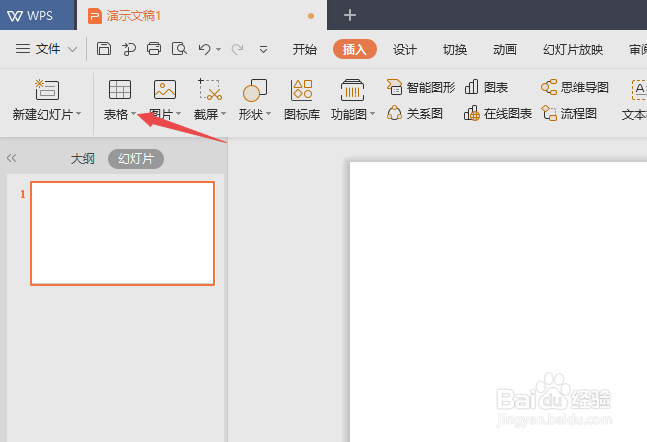Click the Redo icon
This screenshot has height=442, width=647.
click(x=237, y=50)
